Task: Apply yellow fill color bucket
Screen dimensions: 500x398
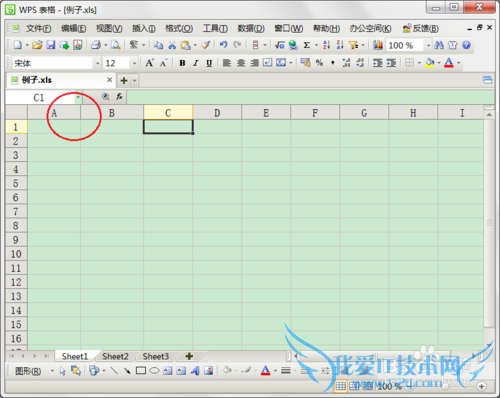Action: pos(430,63)
